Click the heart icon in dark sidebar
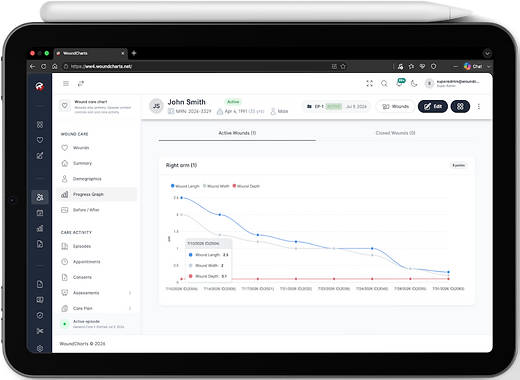Viewport: 520px width, 380px height. pos(40,140)
